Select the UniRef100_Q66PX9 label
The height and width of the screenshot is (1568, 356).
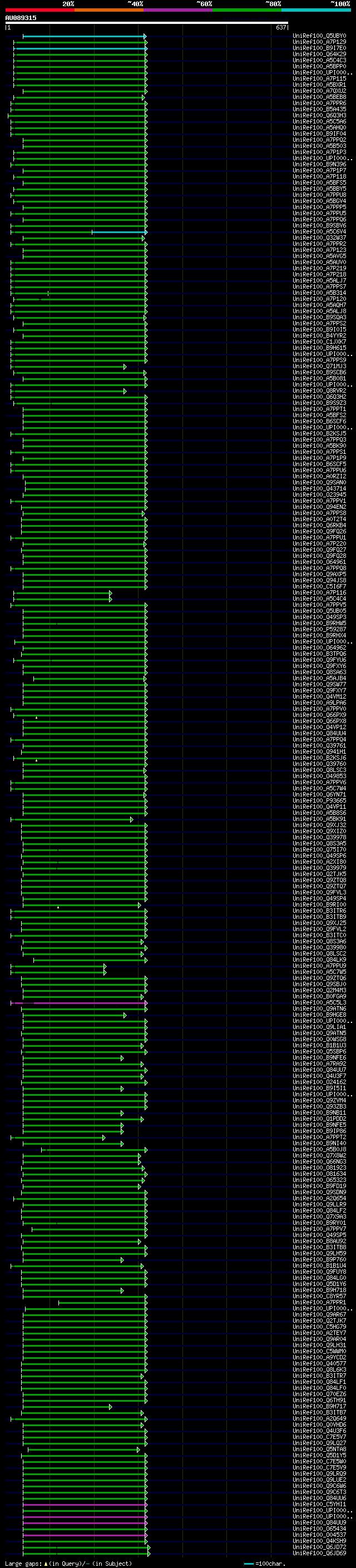pos(319,715)
